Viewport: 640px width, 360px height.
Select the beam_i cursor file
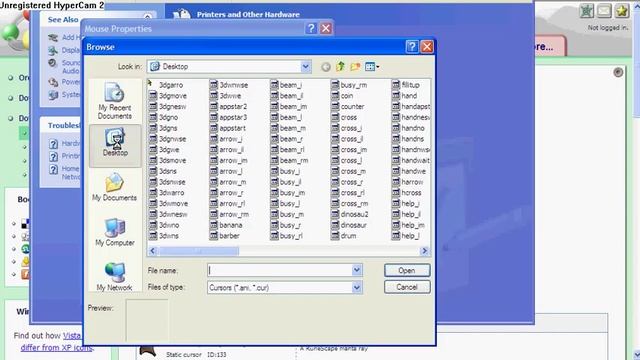pos(286,85)
